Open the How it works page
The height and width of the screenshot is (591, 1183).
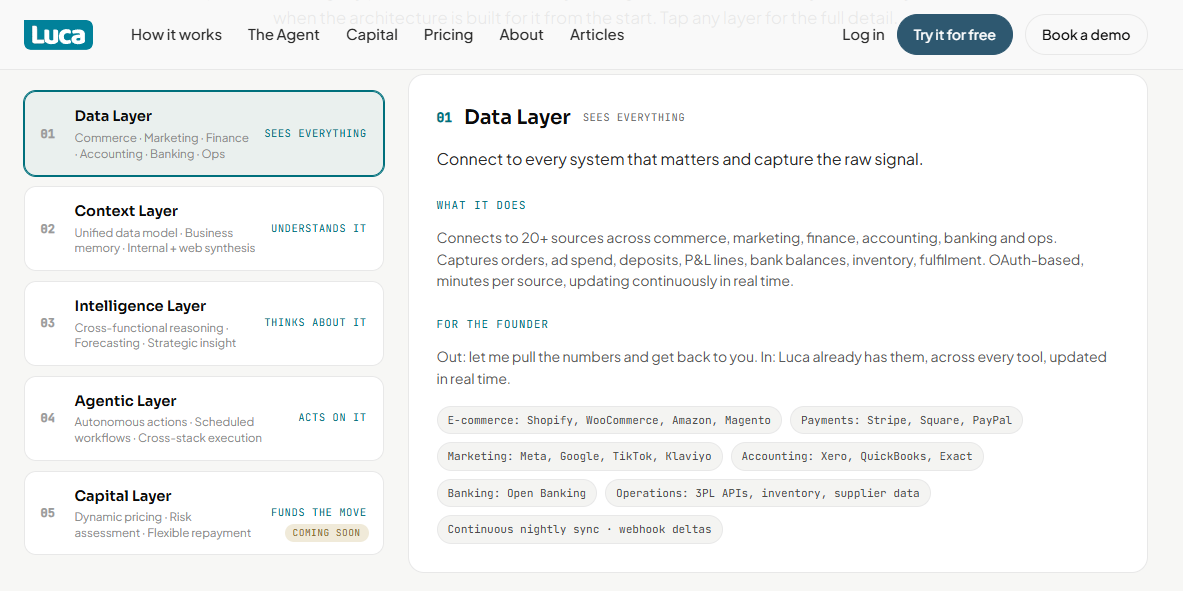pyautogui.click(x=177, y=35)
